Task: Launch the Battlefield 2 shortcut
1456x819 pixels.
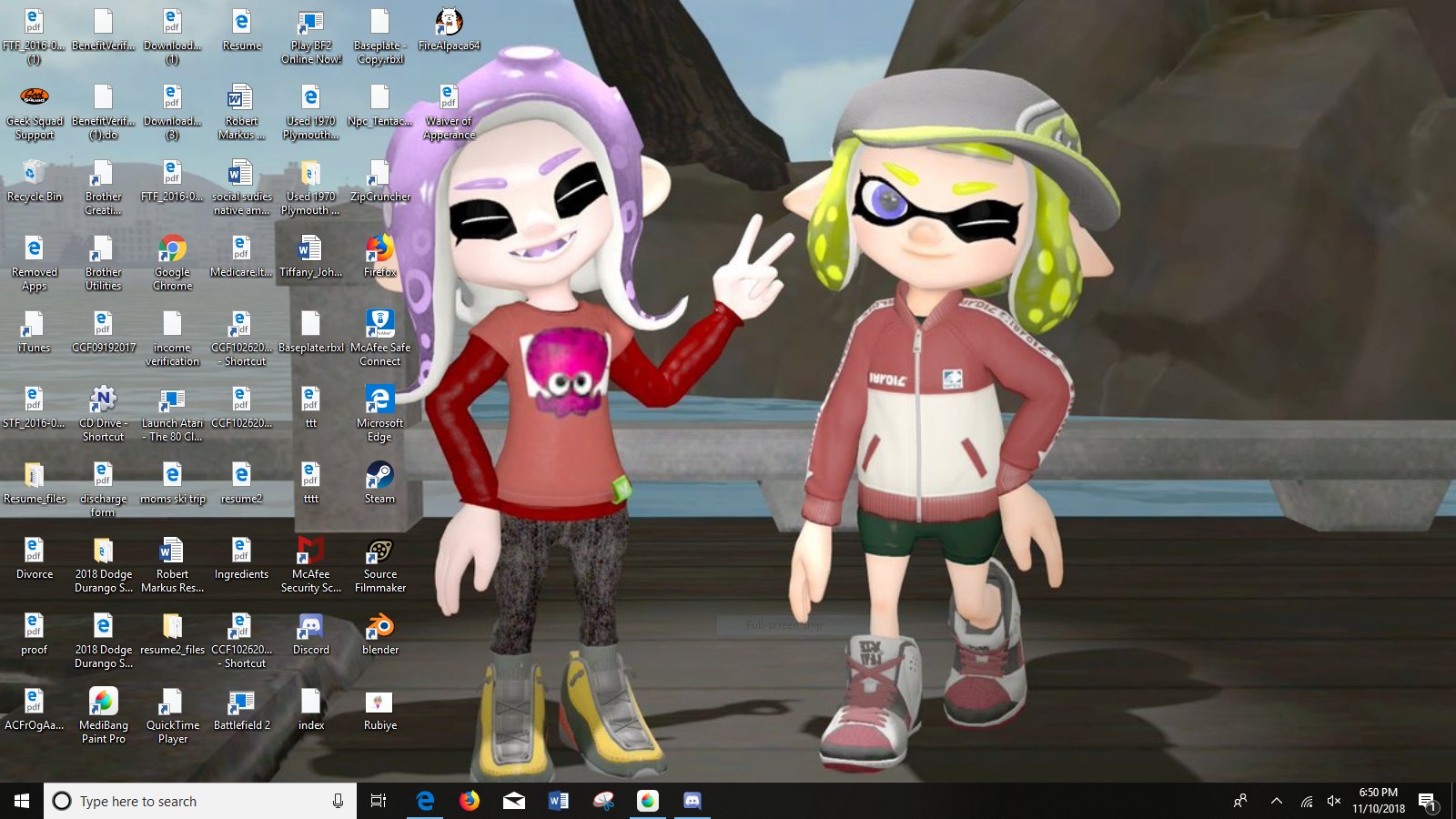Action: coord(241,709)
